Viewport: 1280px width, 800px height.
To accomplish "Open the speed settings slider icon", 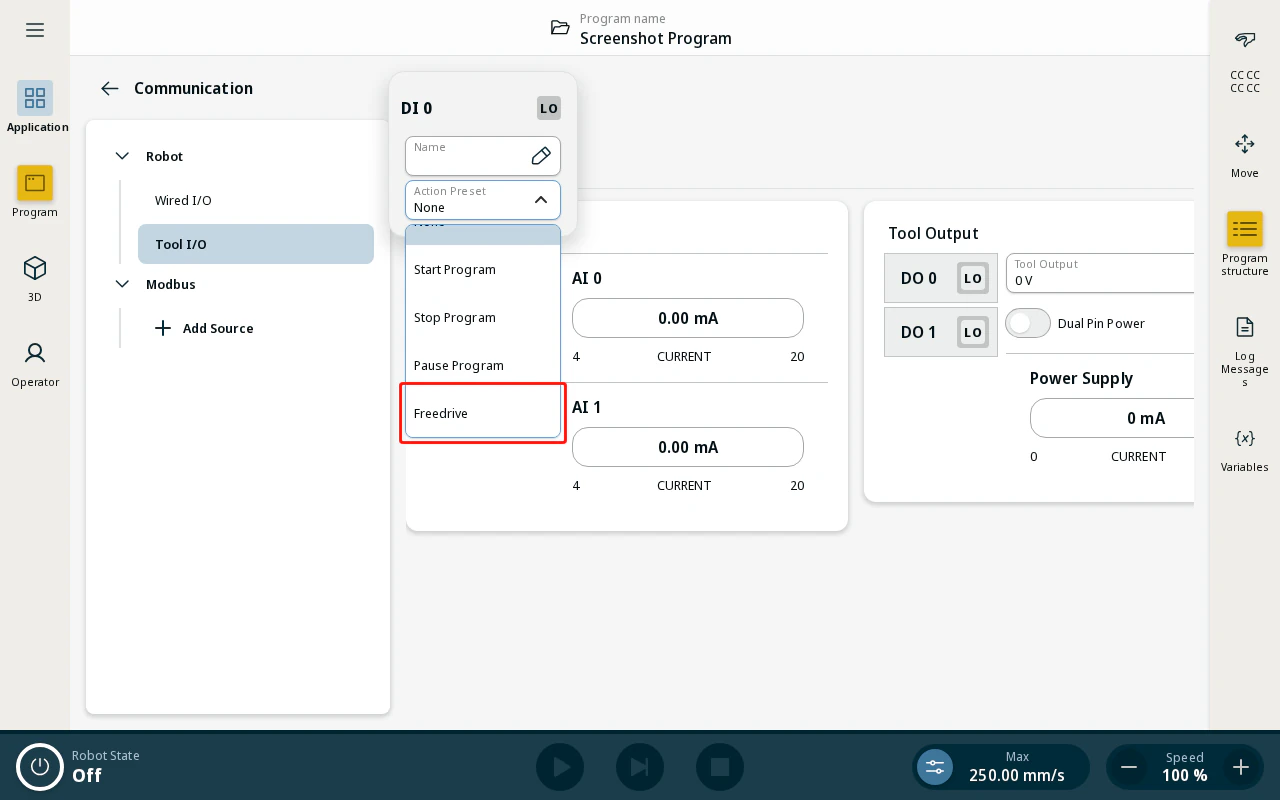I will [x=935, y=767].
